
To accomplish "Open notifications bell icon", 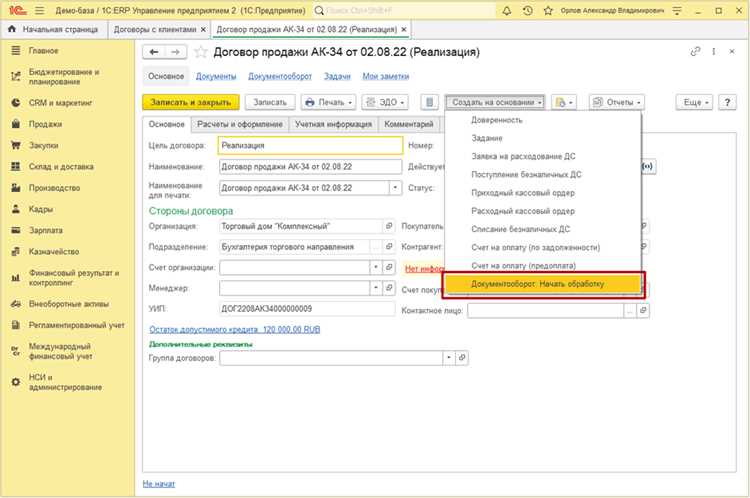I will (507, 10).
